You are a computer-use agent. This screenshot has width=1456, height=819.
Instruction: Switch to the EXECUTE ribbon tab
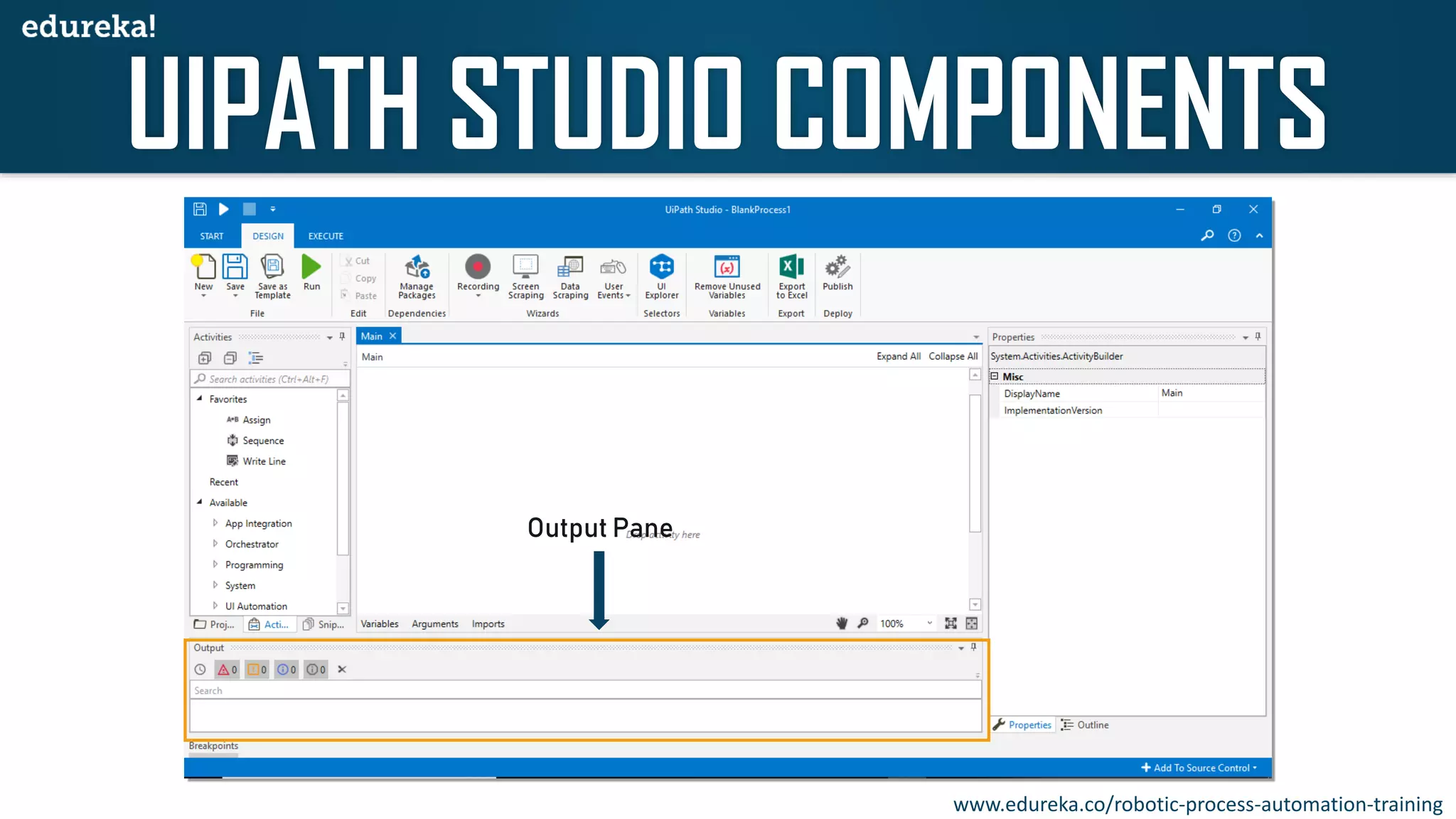pyautogui.click(x=326, y=236)
